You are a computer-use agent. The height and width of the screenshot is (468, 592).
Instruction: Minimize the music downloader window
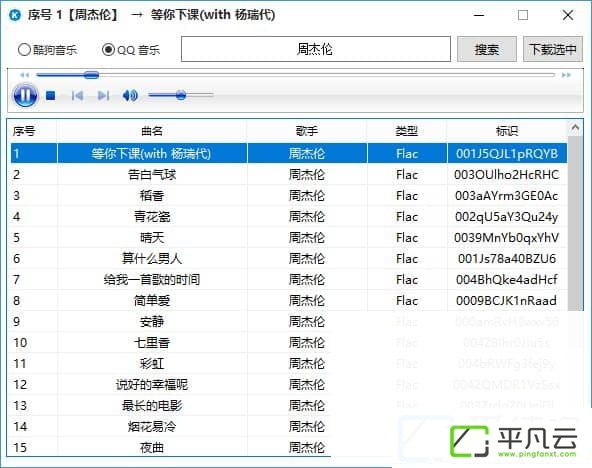click(x=479, y=15)
